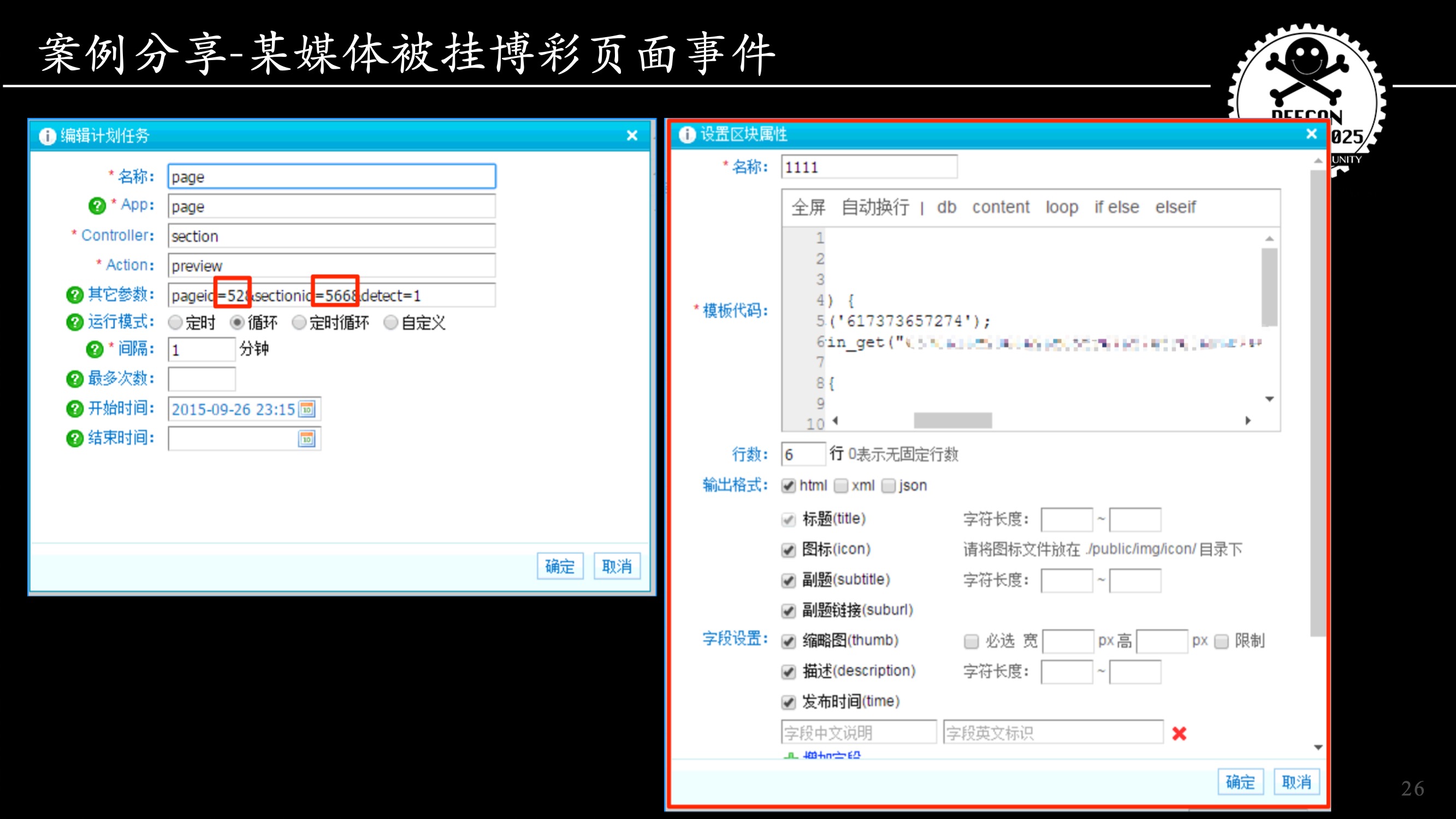Click the 行数 input field
Viewport: 1456px width, 819px height.
tap(803, 454)
